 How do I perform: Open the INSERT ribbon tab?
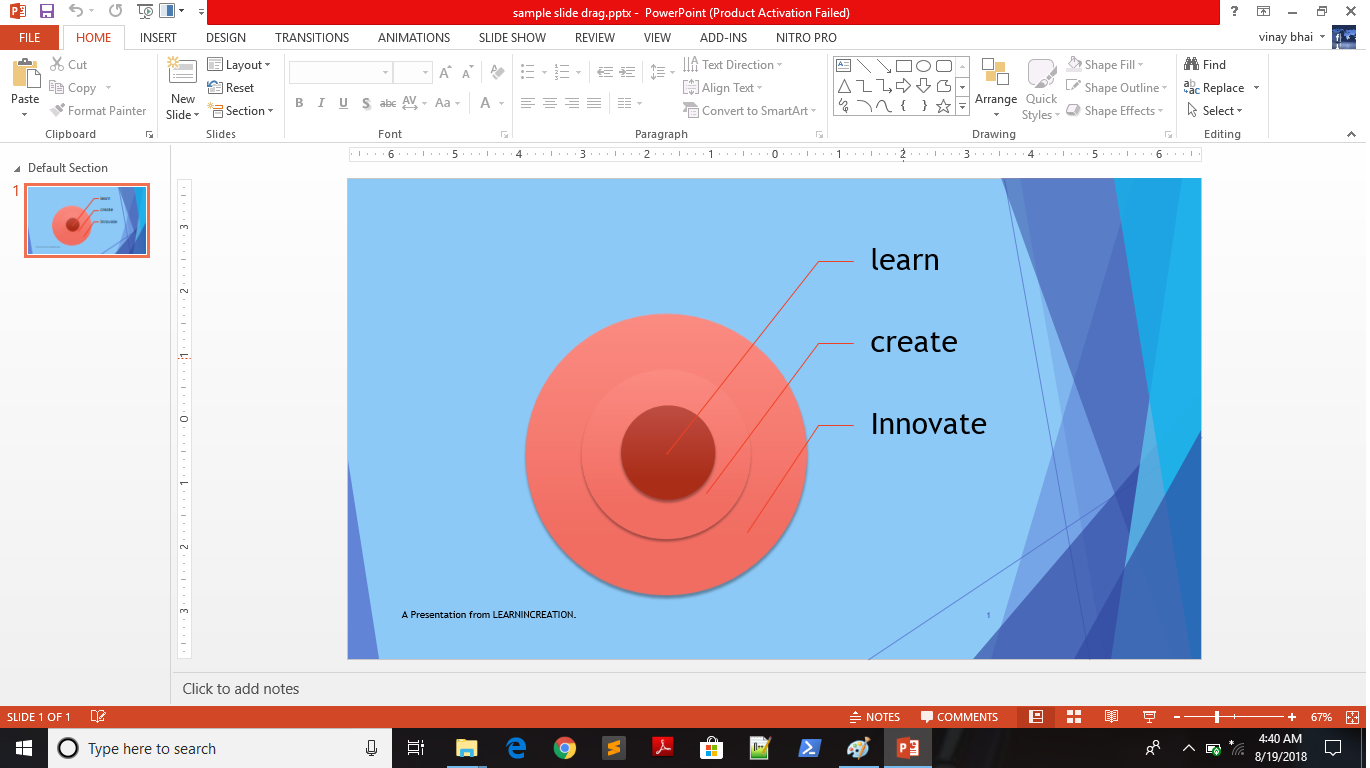[x=158, y=38]
